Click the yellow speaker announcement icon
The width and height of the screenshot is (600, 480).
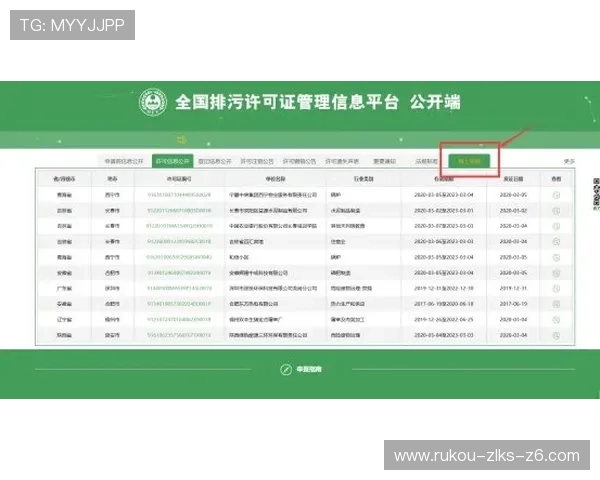click(x=182, y=140)
